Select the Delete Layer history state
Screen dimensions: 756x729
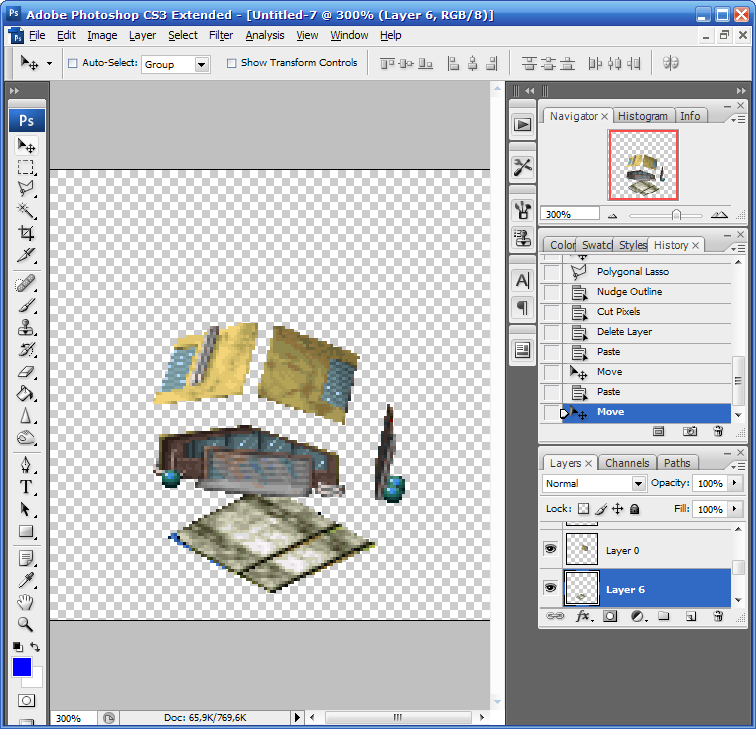click(x=647, y=332)
